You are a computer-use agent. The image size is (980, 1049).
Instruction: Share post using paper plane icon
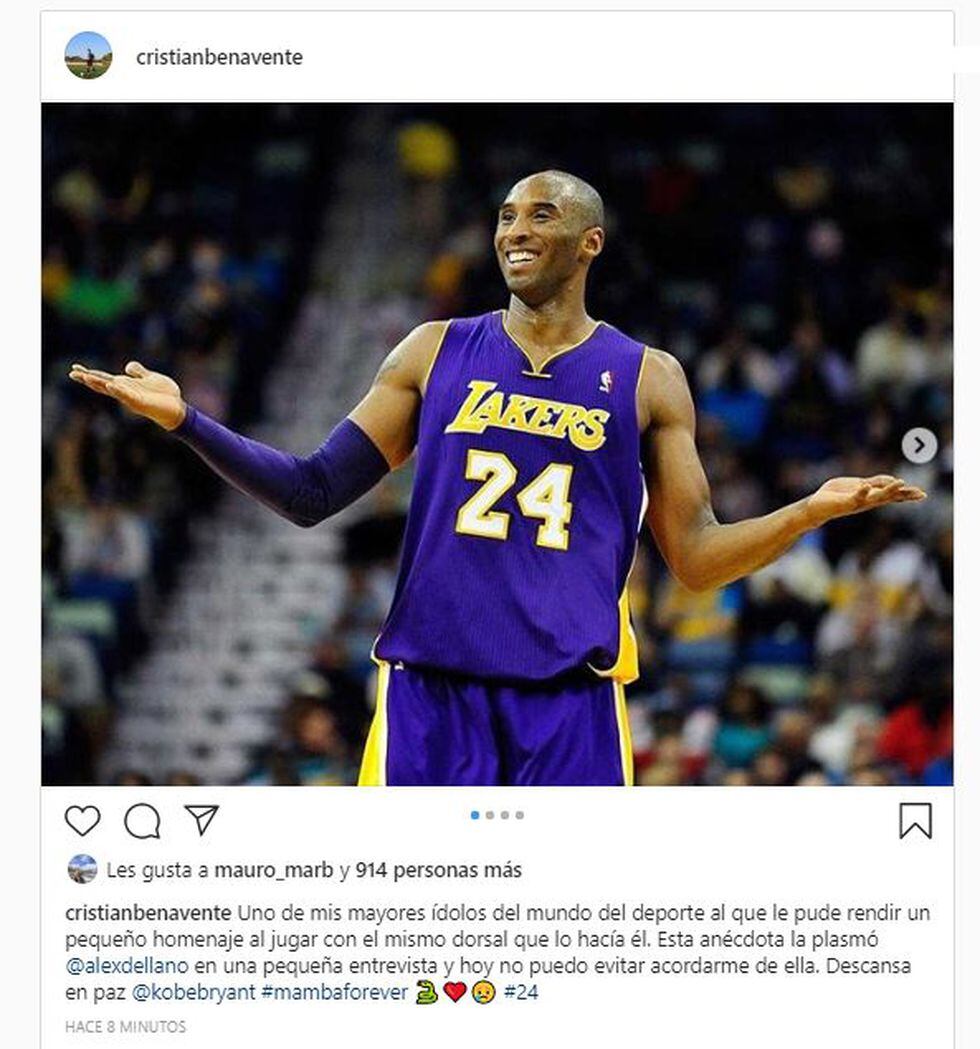[x=201, y=820]
